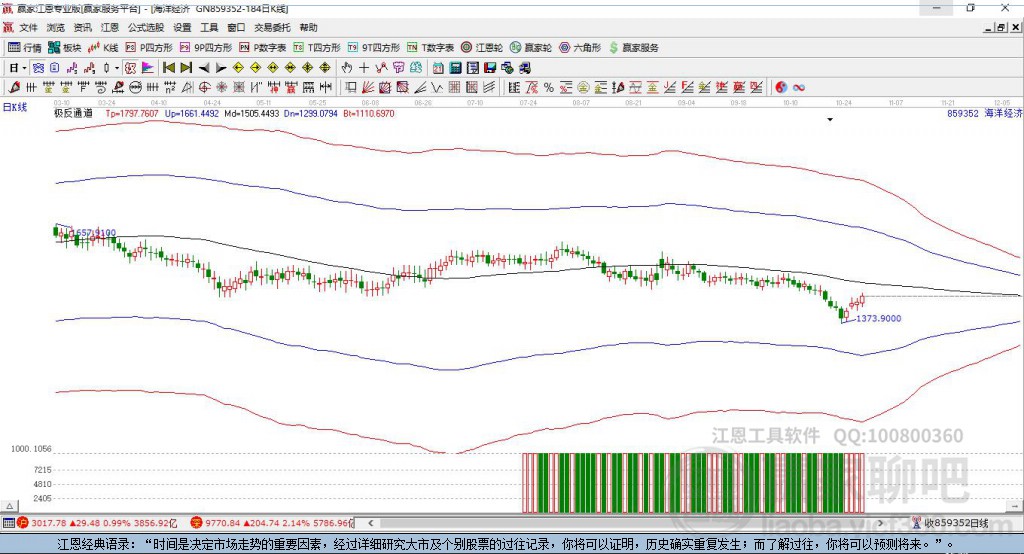The width and height of the screenshot is (1024, 554).
Task: Select the crosshair cursor tool
Action: [x=364, y=67]
